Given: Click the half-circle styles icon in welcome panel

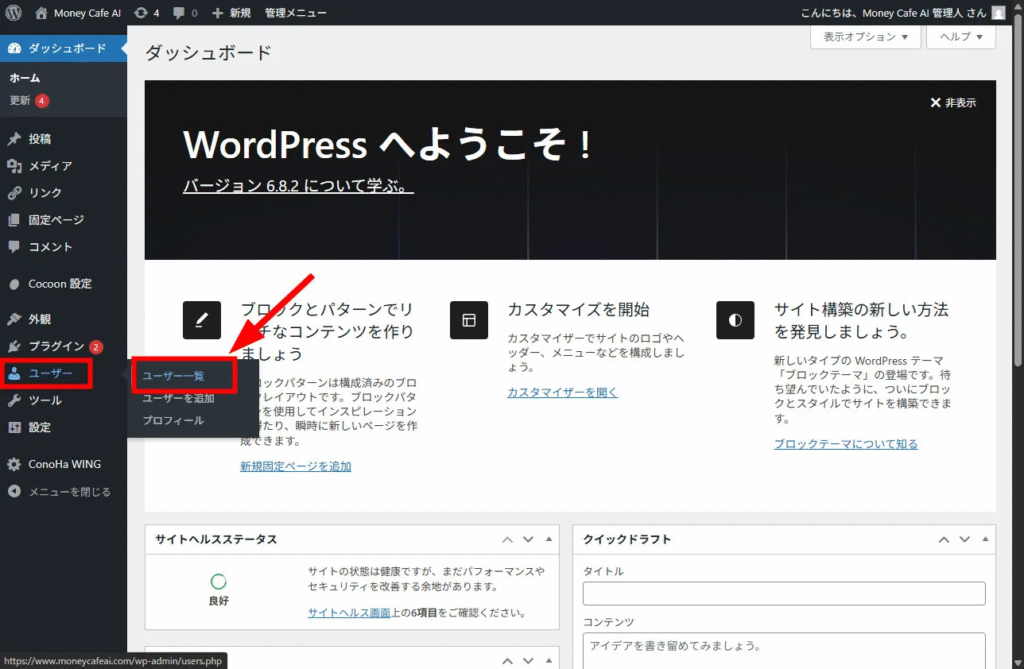Looking at the screenshot, I should point(735,320).
